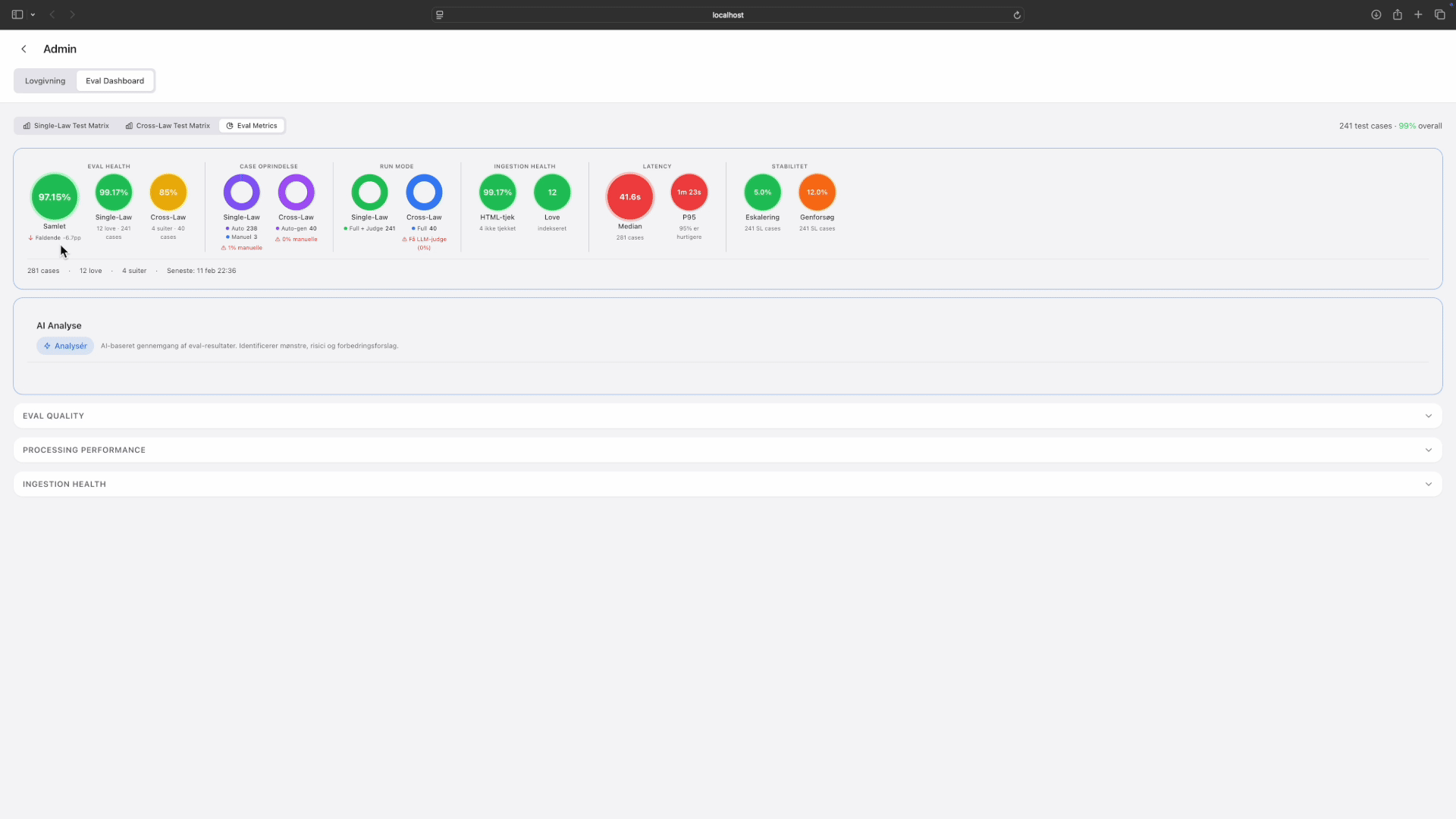Viewport: 1456px width, 819px height.
Task: Click the back arrow next to Admin
Action: 24,49
